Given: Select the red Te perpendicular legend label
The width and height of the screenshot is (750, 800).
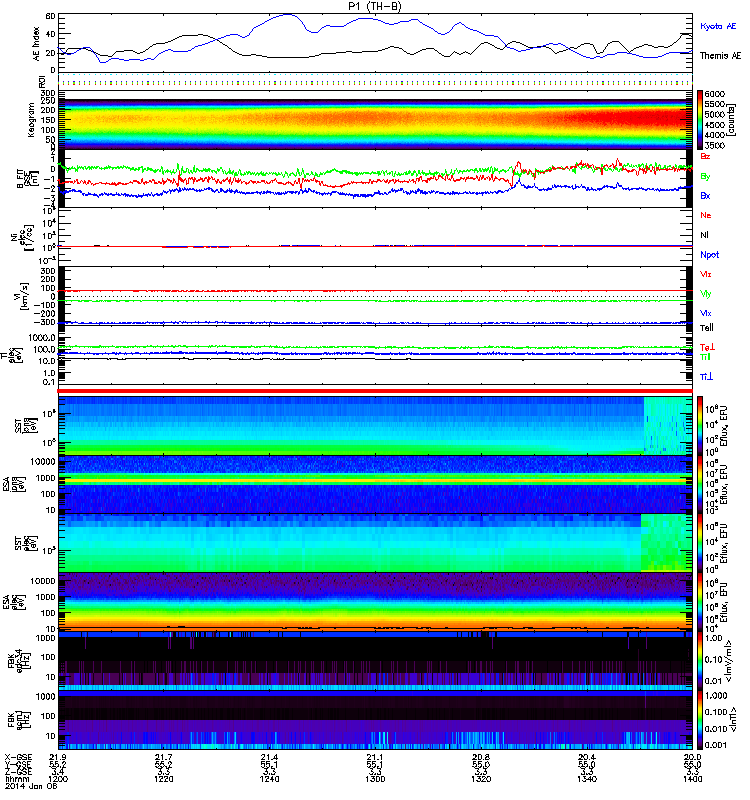Looking at the screenshot, I should click(707, 347).
